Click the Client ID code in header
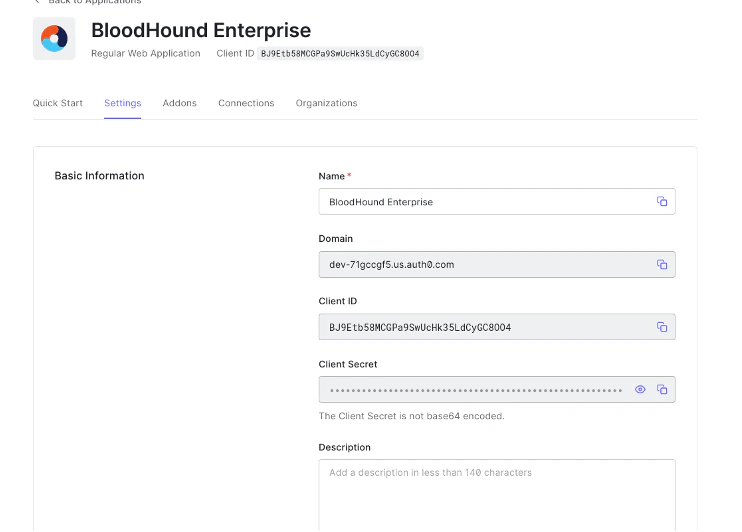Viewport: 742px width, 532px height. click(340, 54)
